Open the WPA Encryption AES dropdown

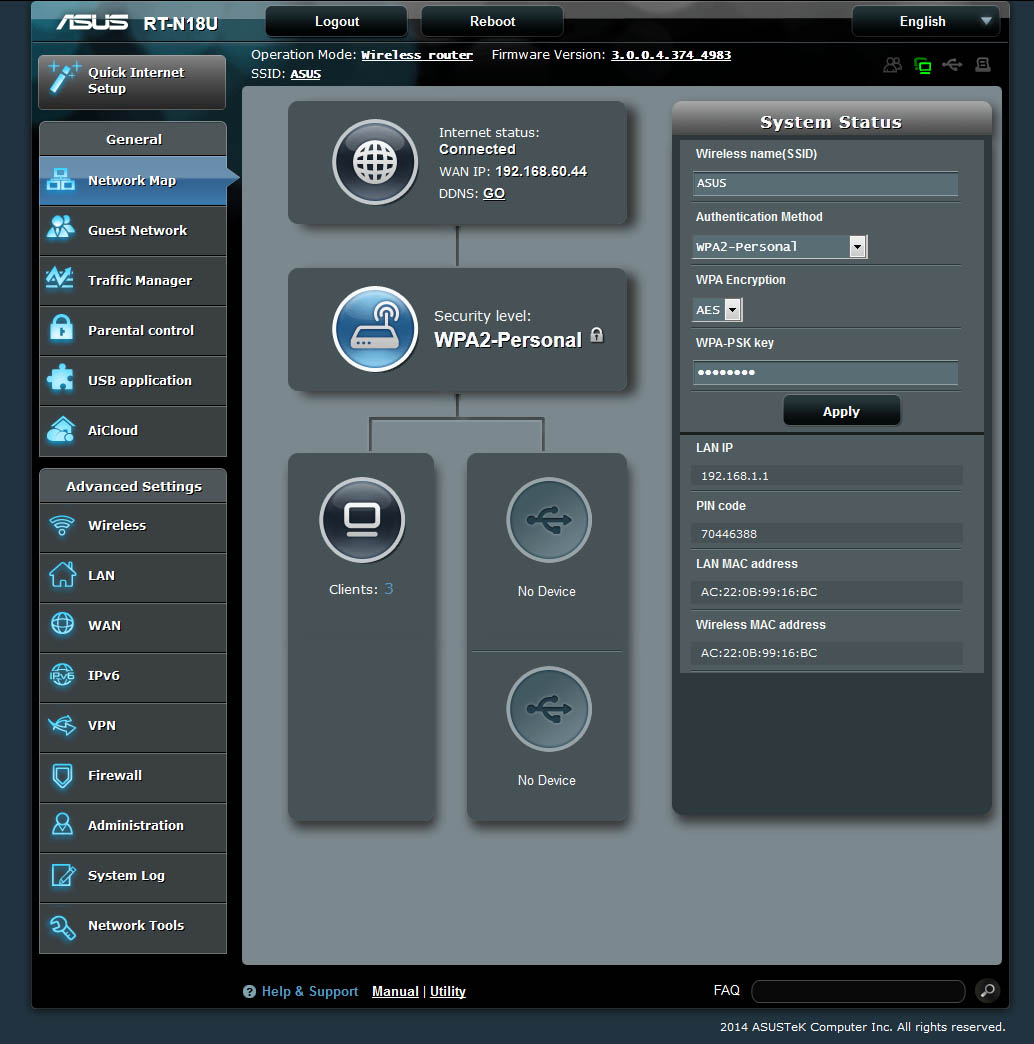click(x=717, y=310)
